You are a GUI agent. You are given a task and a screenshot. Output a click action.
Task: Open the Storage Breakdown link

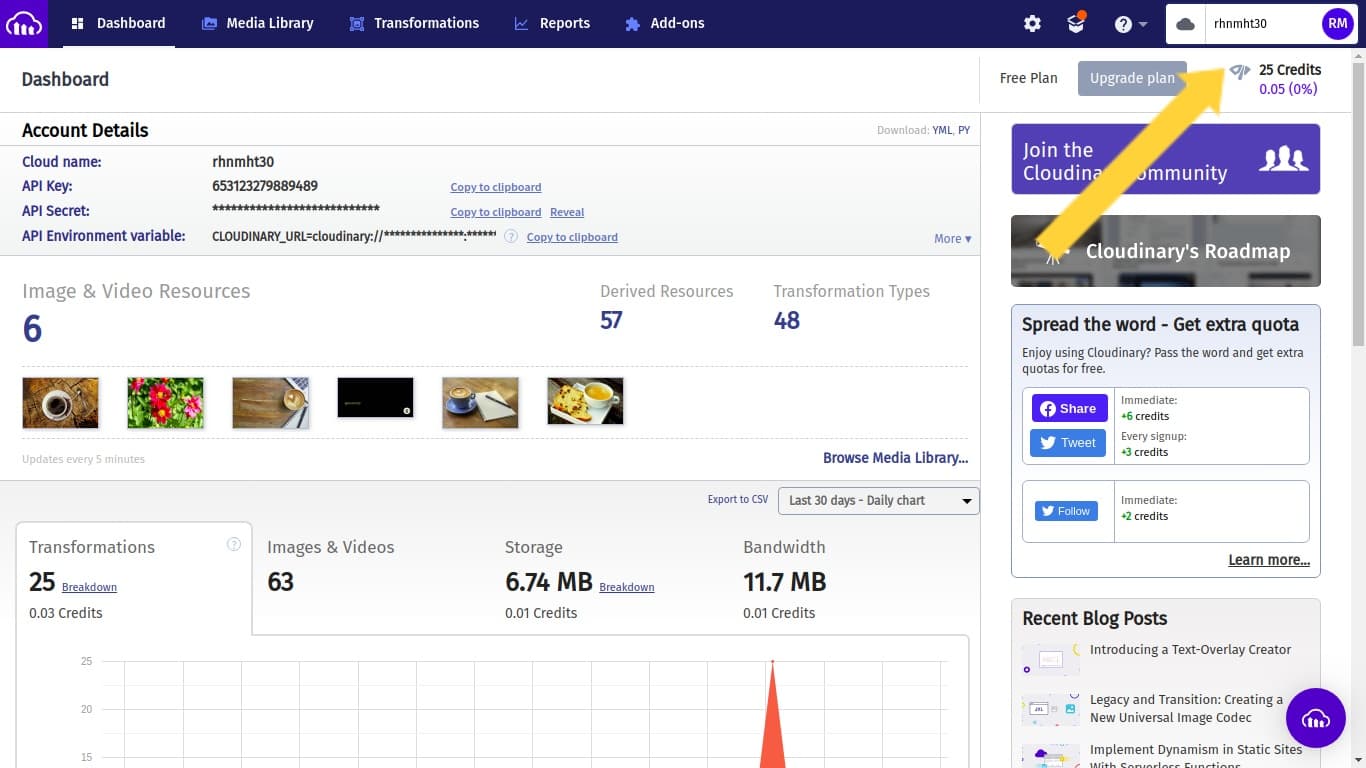pyautogui.click(x=627, y=587)
